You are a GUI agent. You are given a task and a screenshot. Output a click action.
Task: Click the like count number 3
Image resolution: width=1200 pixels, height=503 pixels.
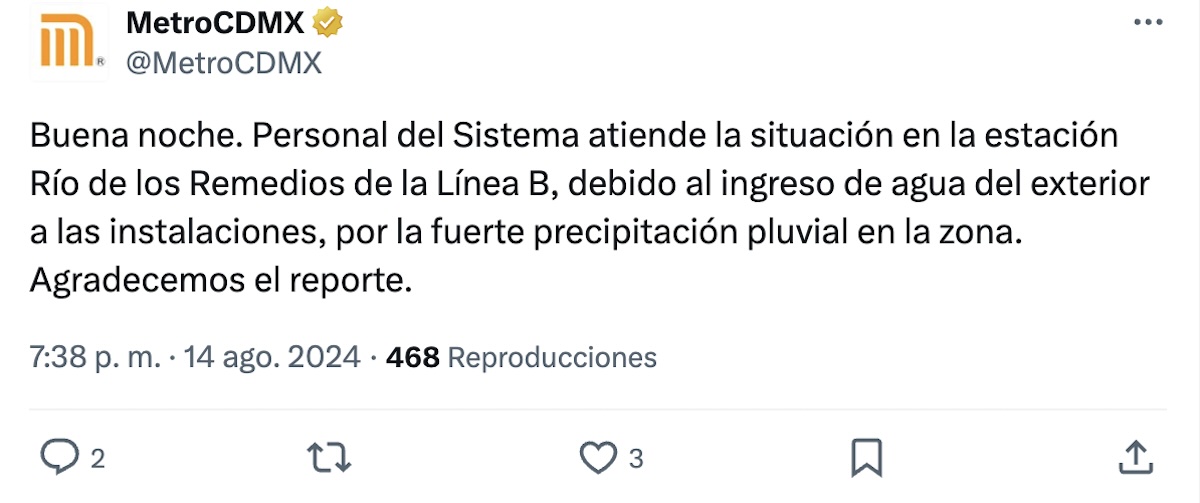click(635, 459)
